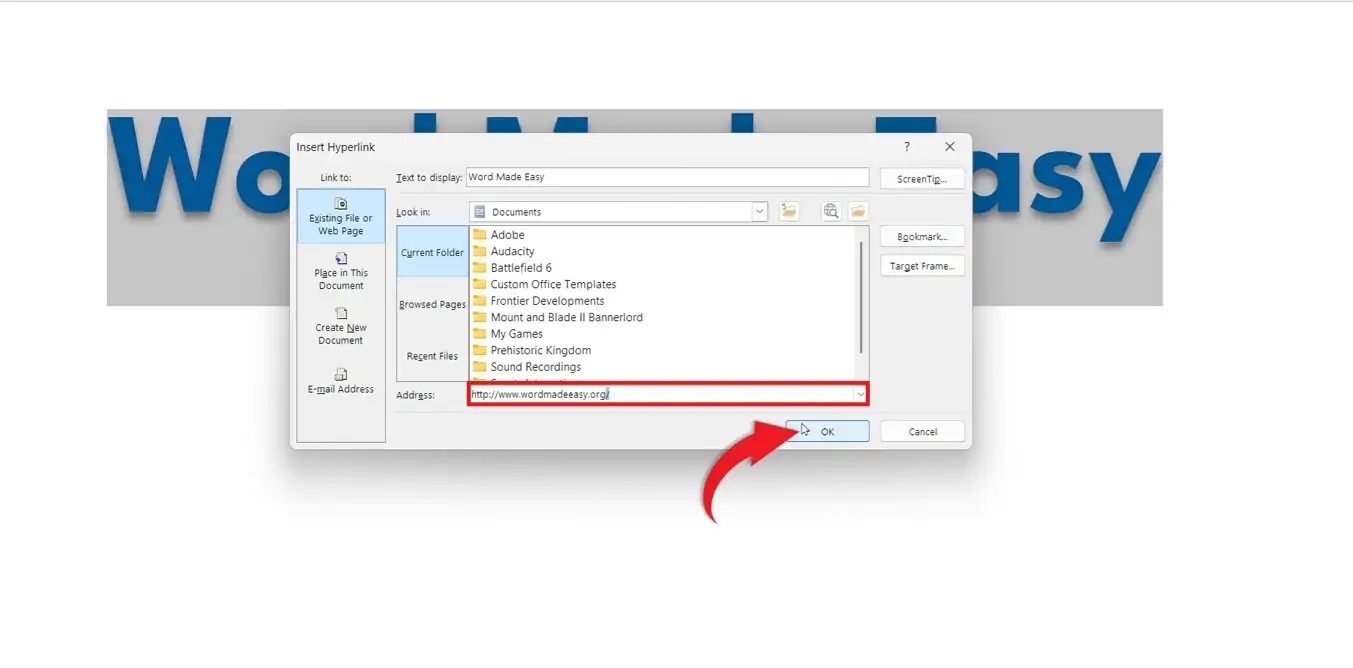
Task: Pick E-mail Address link type
Action: [341, 381]
